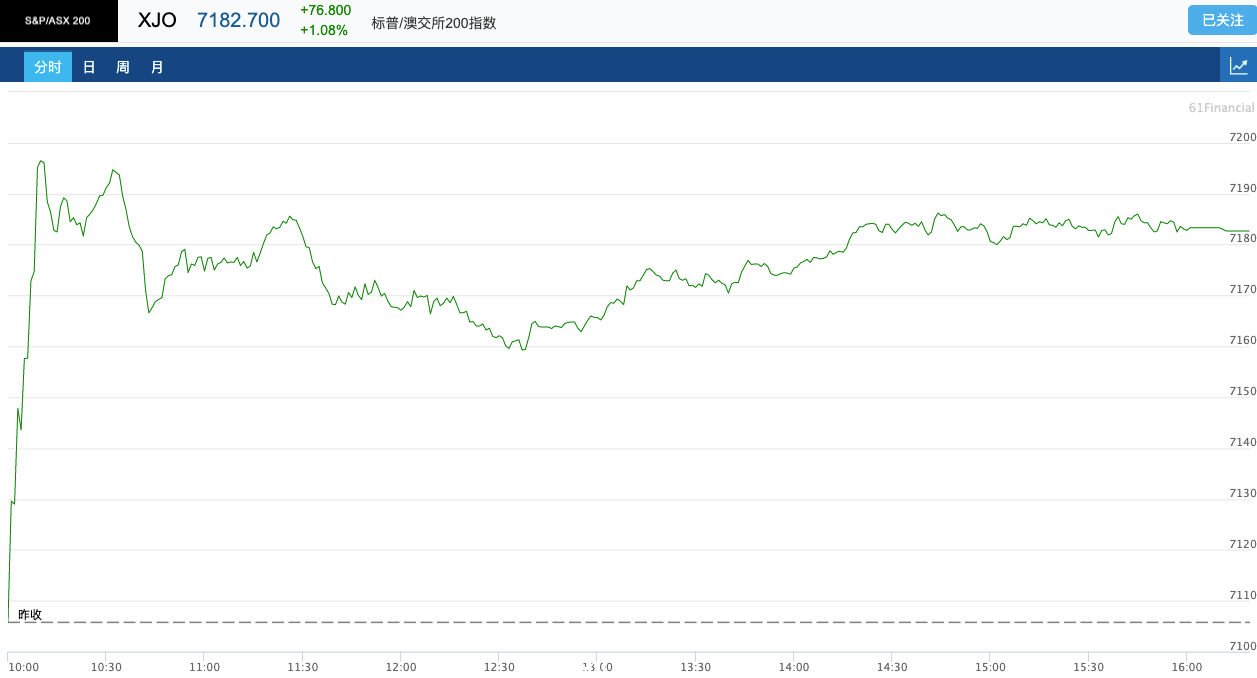The height and width of the screenshot is (678, 1257).
Task: Toggle the 已关注 follow button
Action: click(1222, 20)
